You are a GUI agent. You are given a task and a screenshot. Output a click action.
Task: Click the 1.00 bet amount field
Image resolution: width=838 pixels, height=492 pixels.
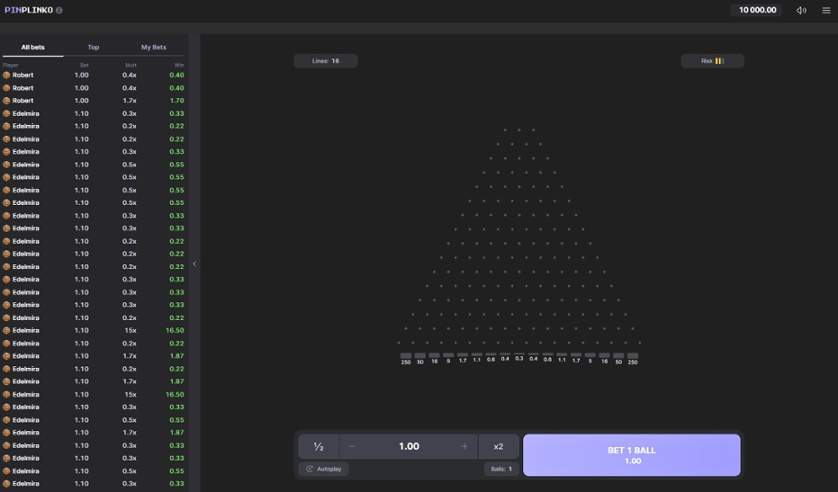[408, 446]
